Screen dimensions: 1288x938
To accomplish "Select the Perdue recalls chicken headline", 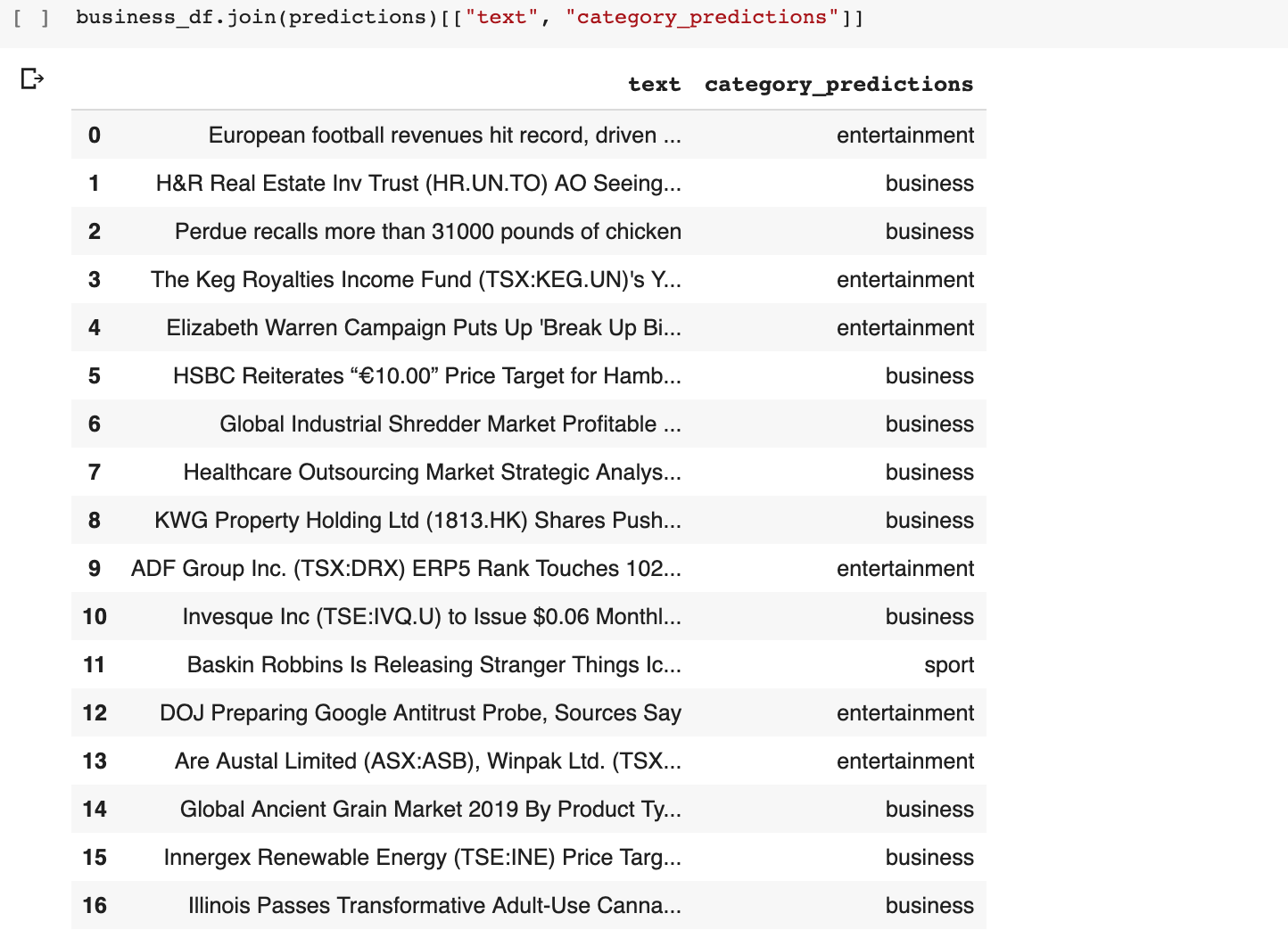I will pyautogui.click(x=427, y=232).
